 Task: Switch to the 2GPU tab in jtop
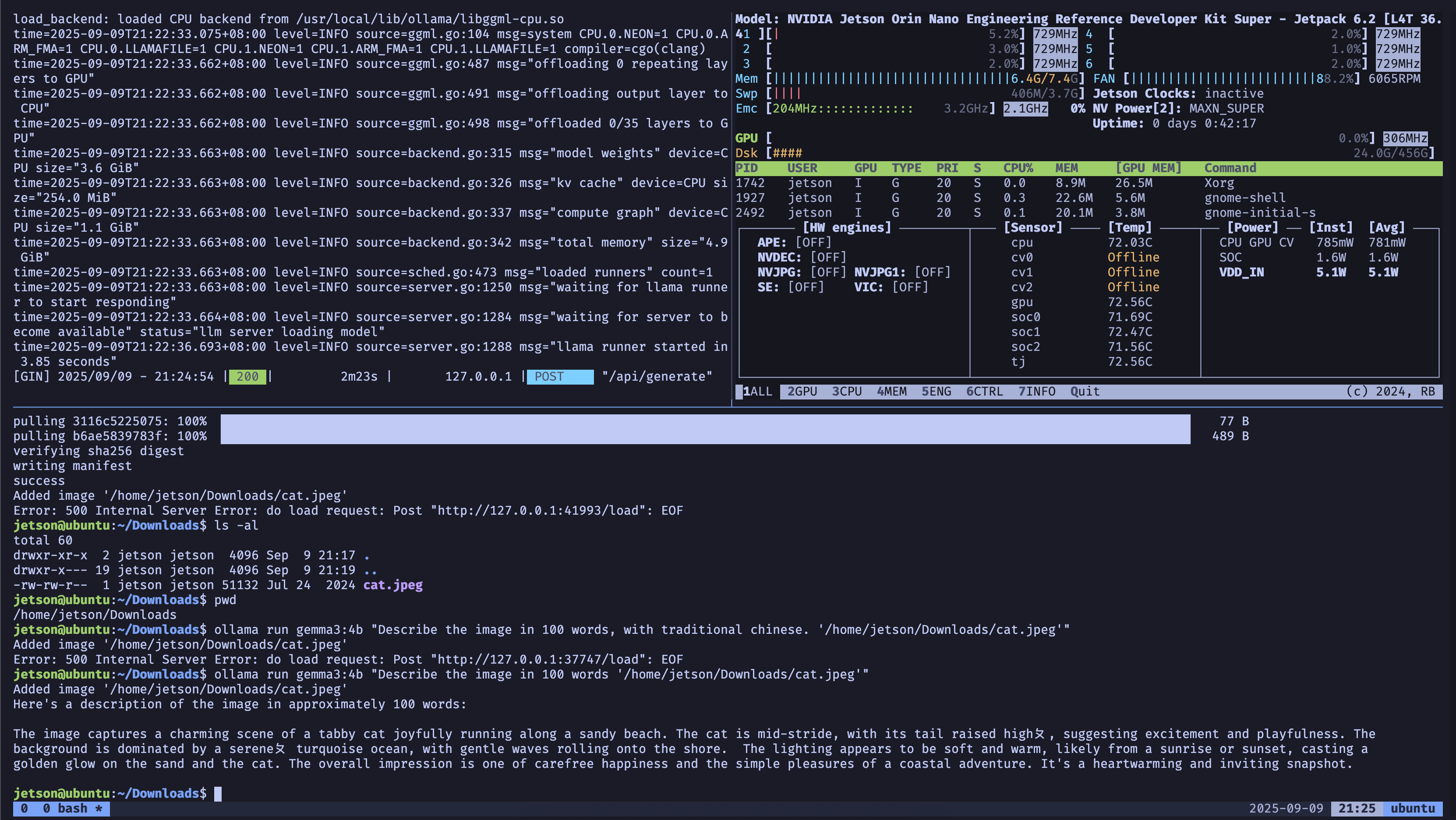click(802, 392)
